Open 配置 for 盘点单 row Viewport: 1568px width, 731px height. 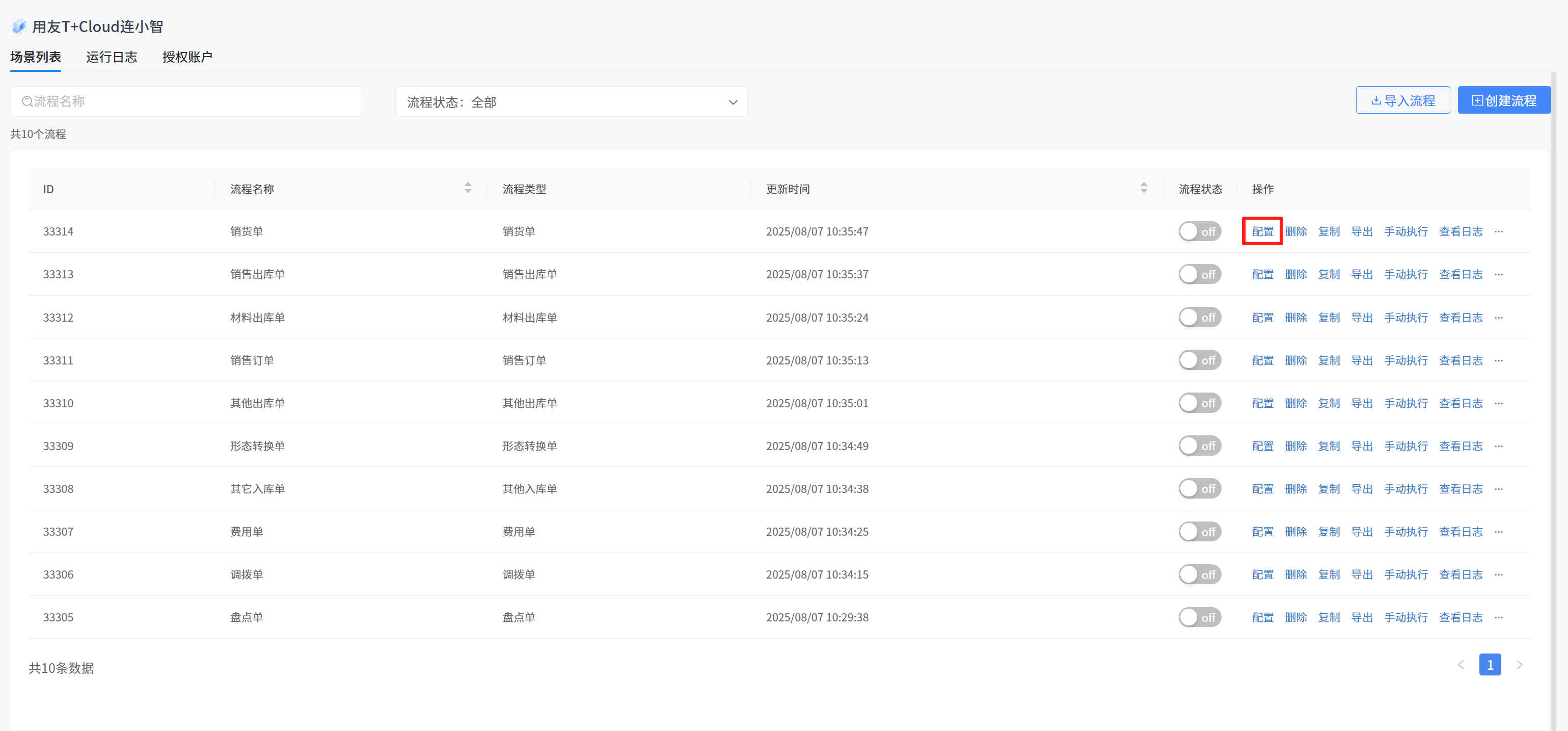pyautogui.click(x=1262, y=617)
